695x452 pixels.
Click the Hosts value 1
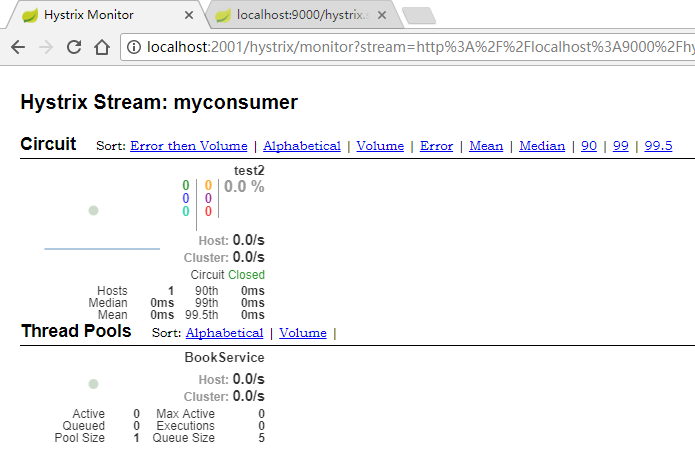point(171,291)
